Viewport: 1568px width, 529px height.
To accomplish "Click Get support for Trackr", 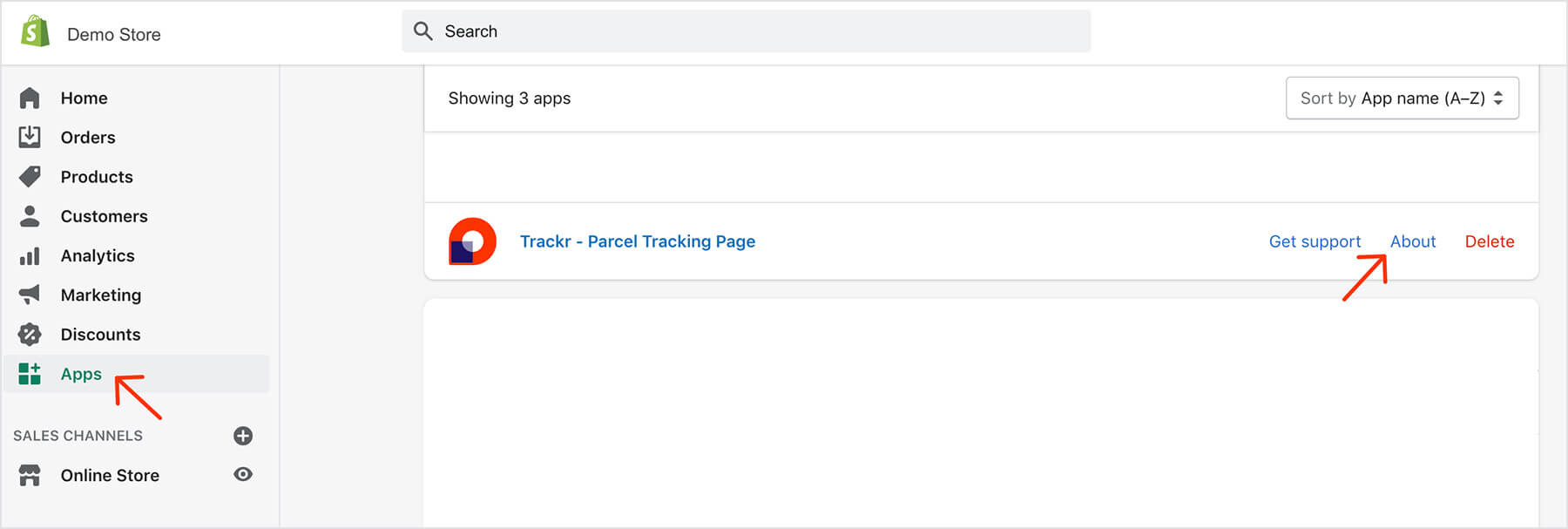I will (1315, 241).
